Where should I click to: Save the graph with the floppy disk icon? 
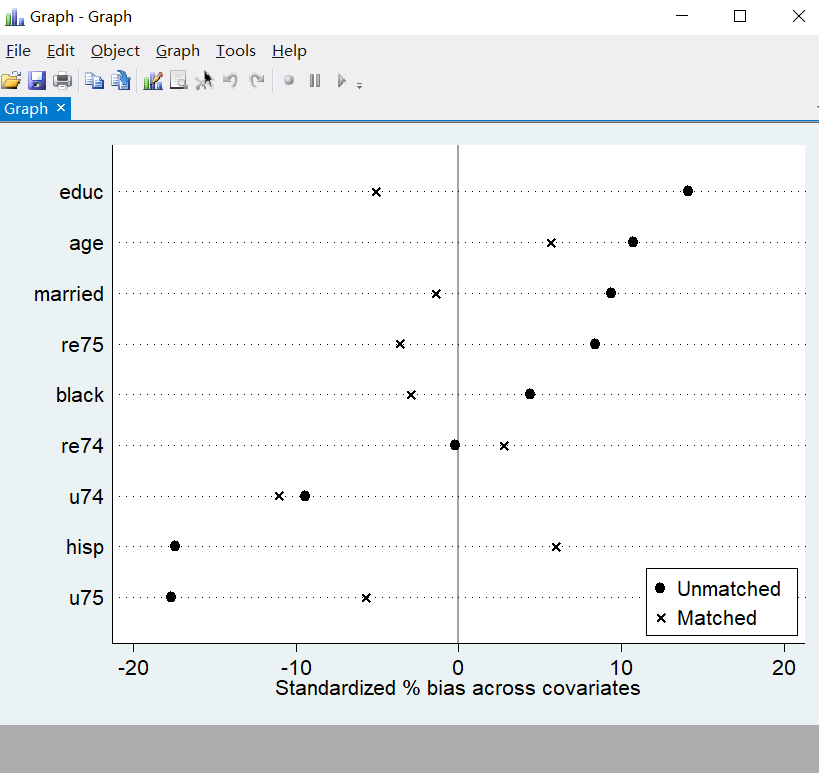pos(37,81)
